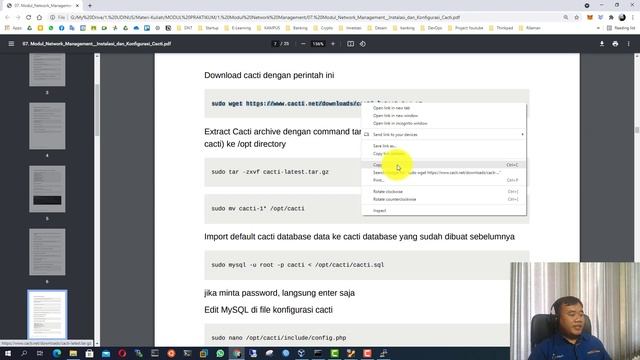The image size is (640, 360).
Task: Open taskbar search
Action: (x=24, y=353)
